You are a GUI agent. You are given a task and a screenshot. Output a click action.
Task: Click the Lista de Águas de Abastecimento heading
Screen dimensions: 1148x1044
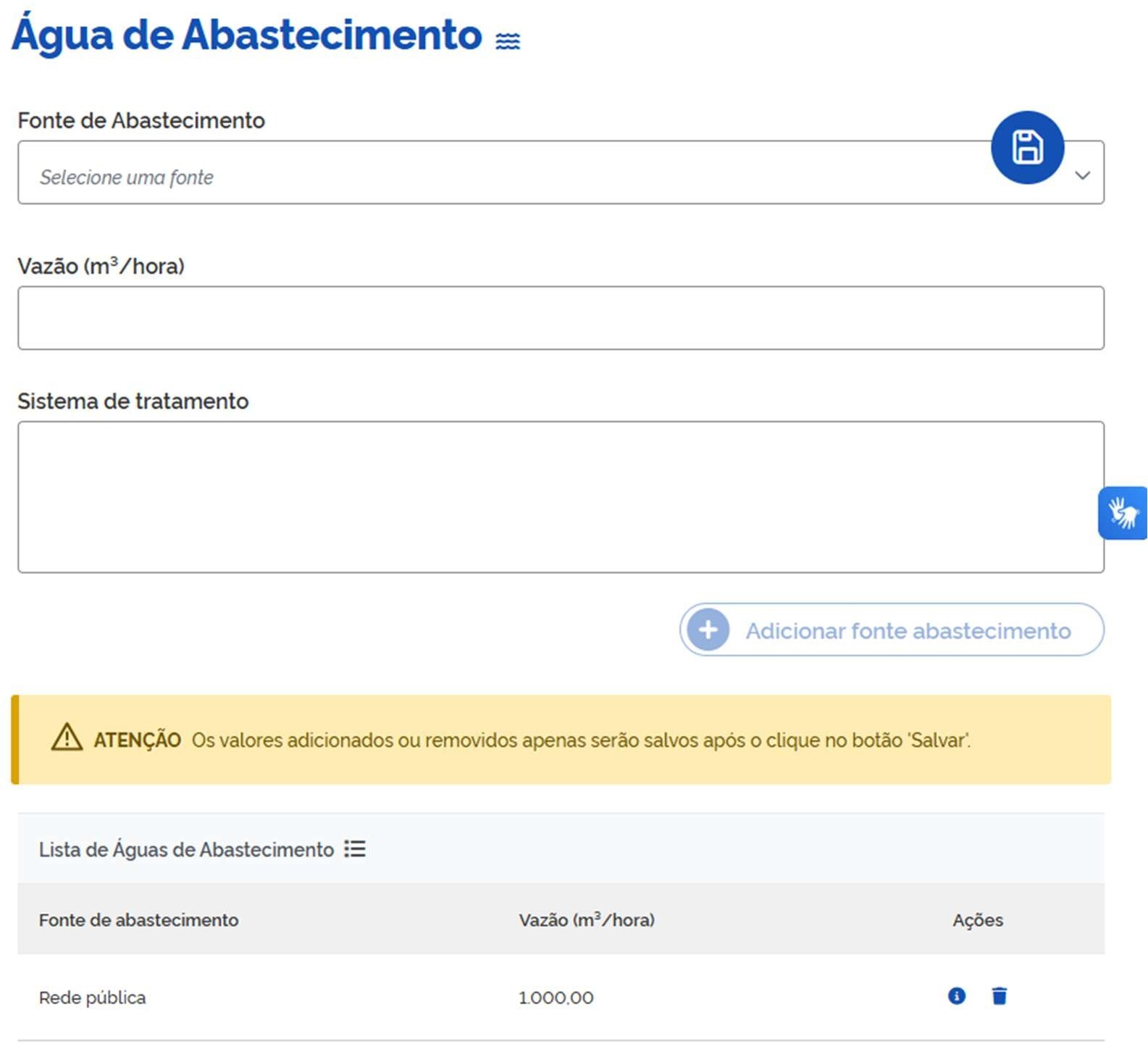(x=186, y=850)
